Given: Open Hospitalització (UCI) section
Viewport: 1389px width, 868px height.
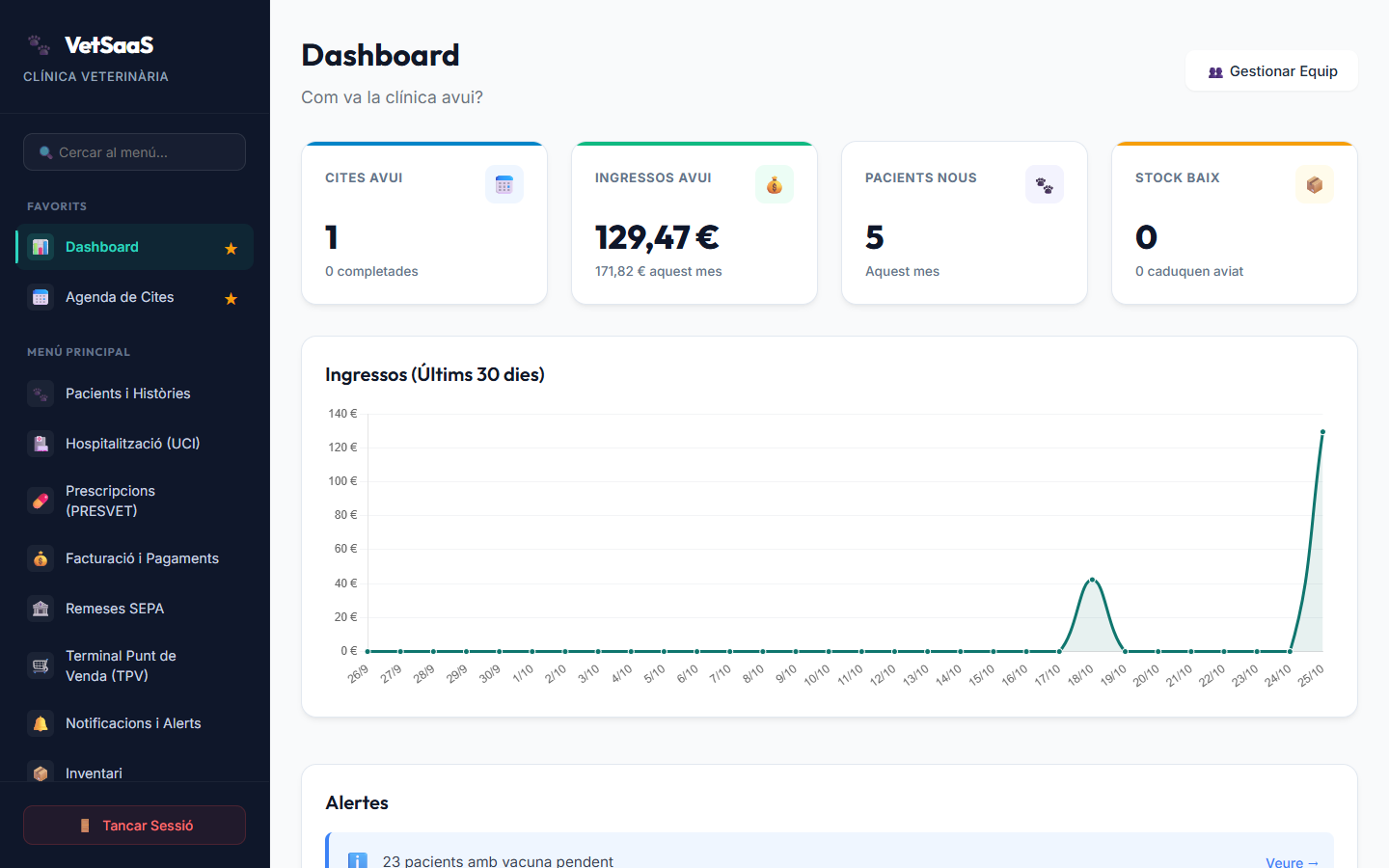Looking at the screenshot, I should pyautogui.click(x=135, y=444).
